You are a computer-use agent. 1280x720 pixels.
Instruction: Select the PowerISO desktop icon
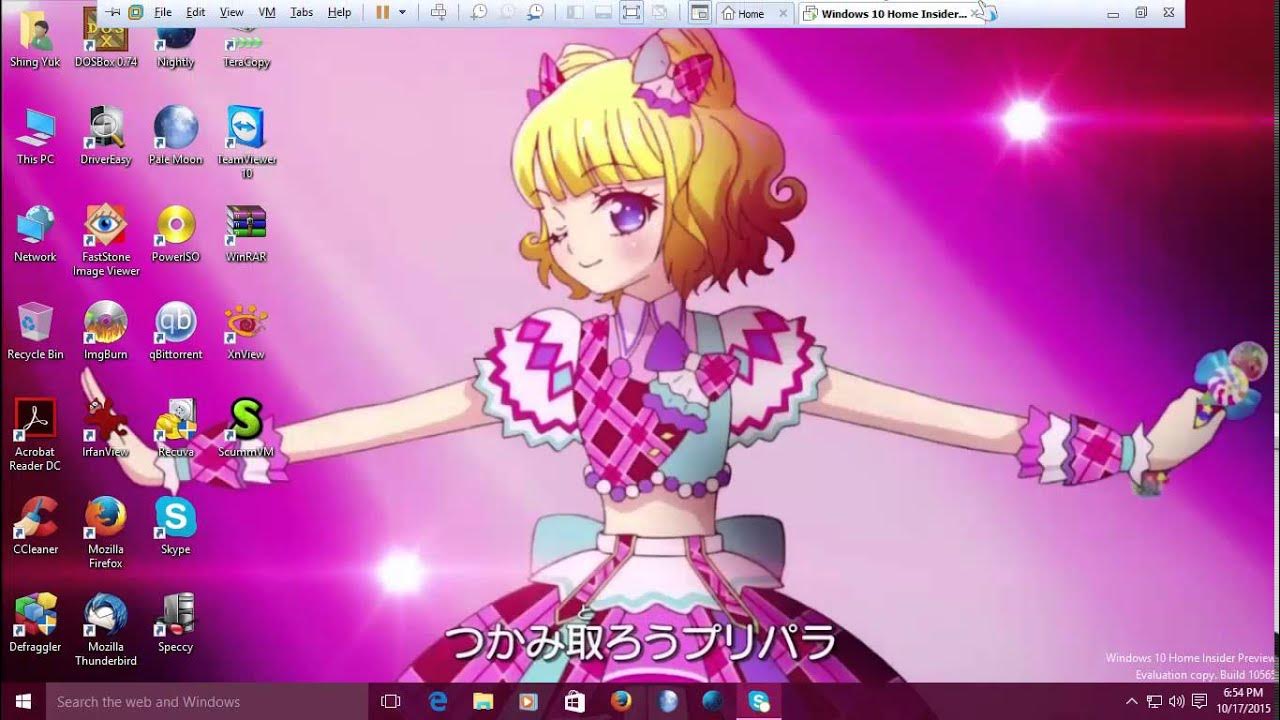[175, 234]
